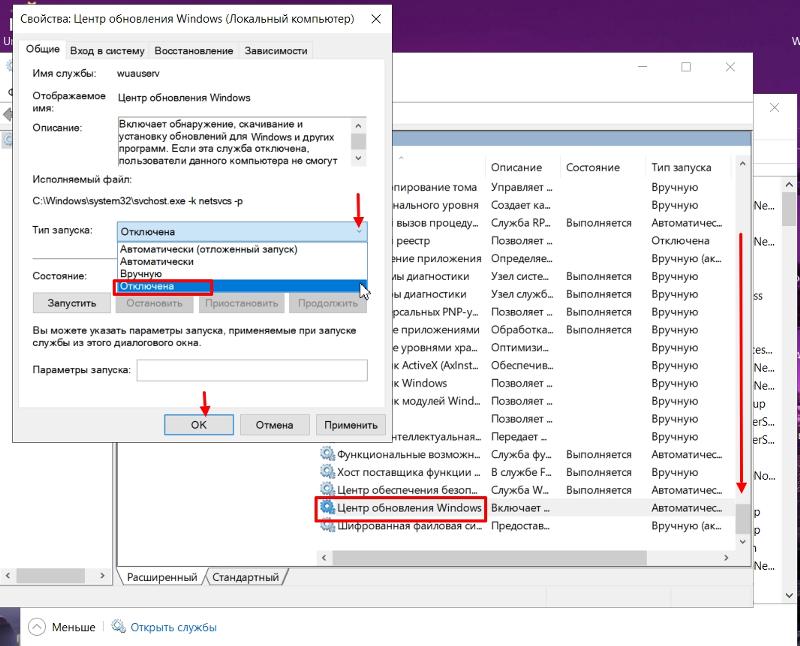The image size is (800, 646).
Task: Switch to the Вход в систему tab
Action: (x=107, y=51)
